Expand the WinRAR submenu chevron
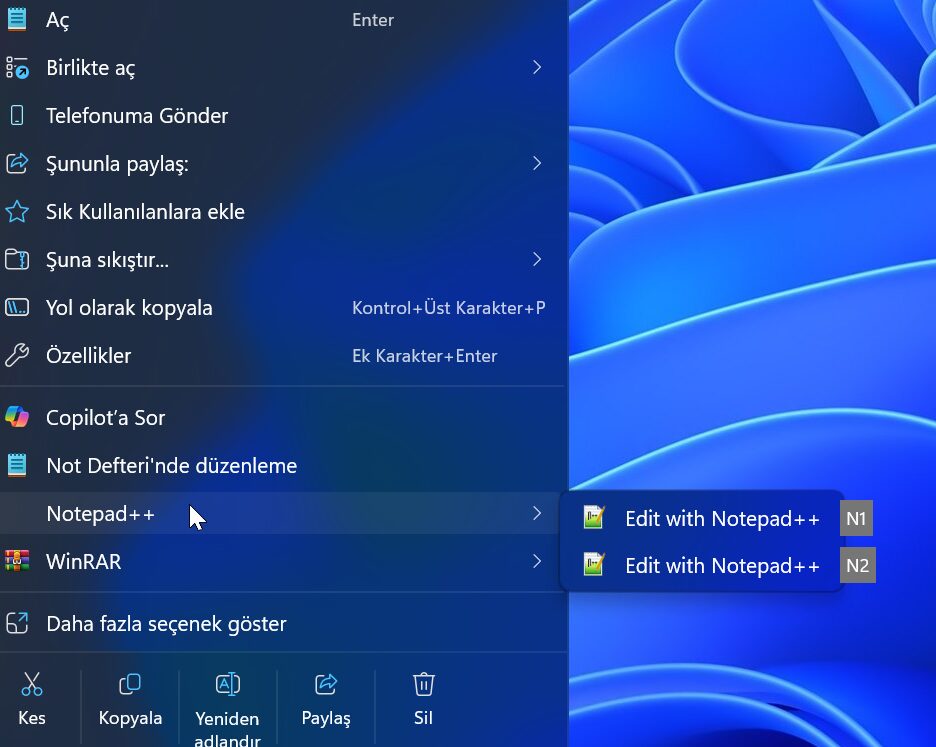The height and width of the screenshot is (747, 936). 537,561
